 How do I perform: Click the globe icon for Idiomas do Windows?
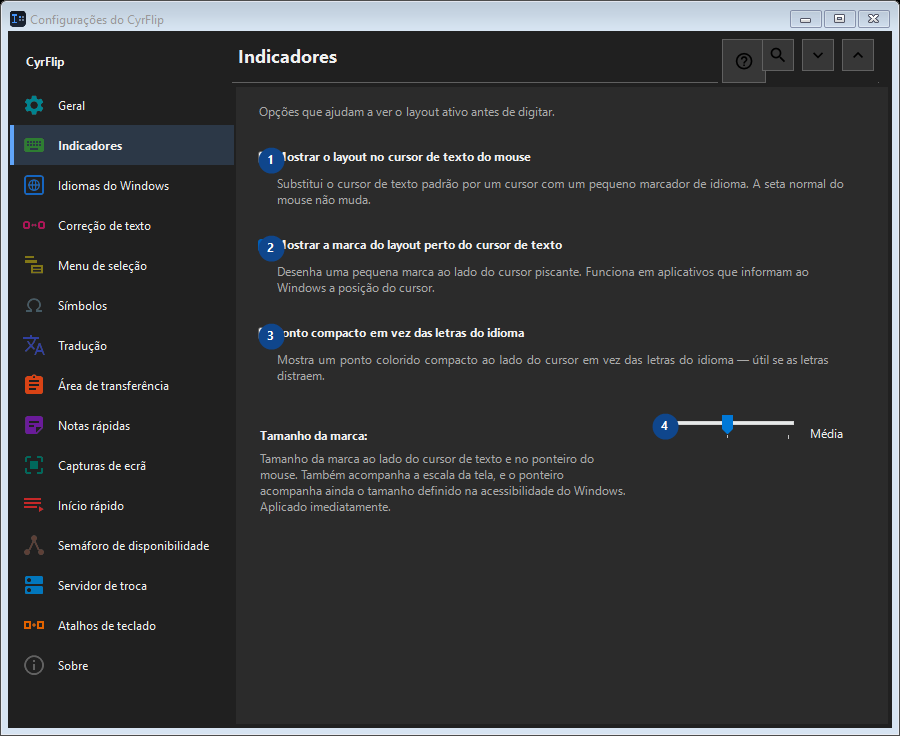(34, 185)
